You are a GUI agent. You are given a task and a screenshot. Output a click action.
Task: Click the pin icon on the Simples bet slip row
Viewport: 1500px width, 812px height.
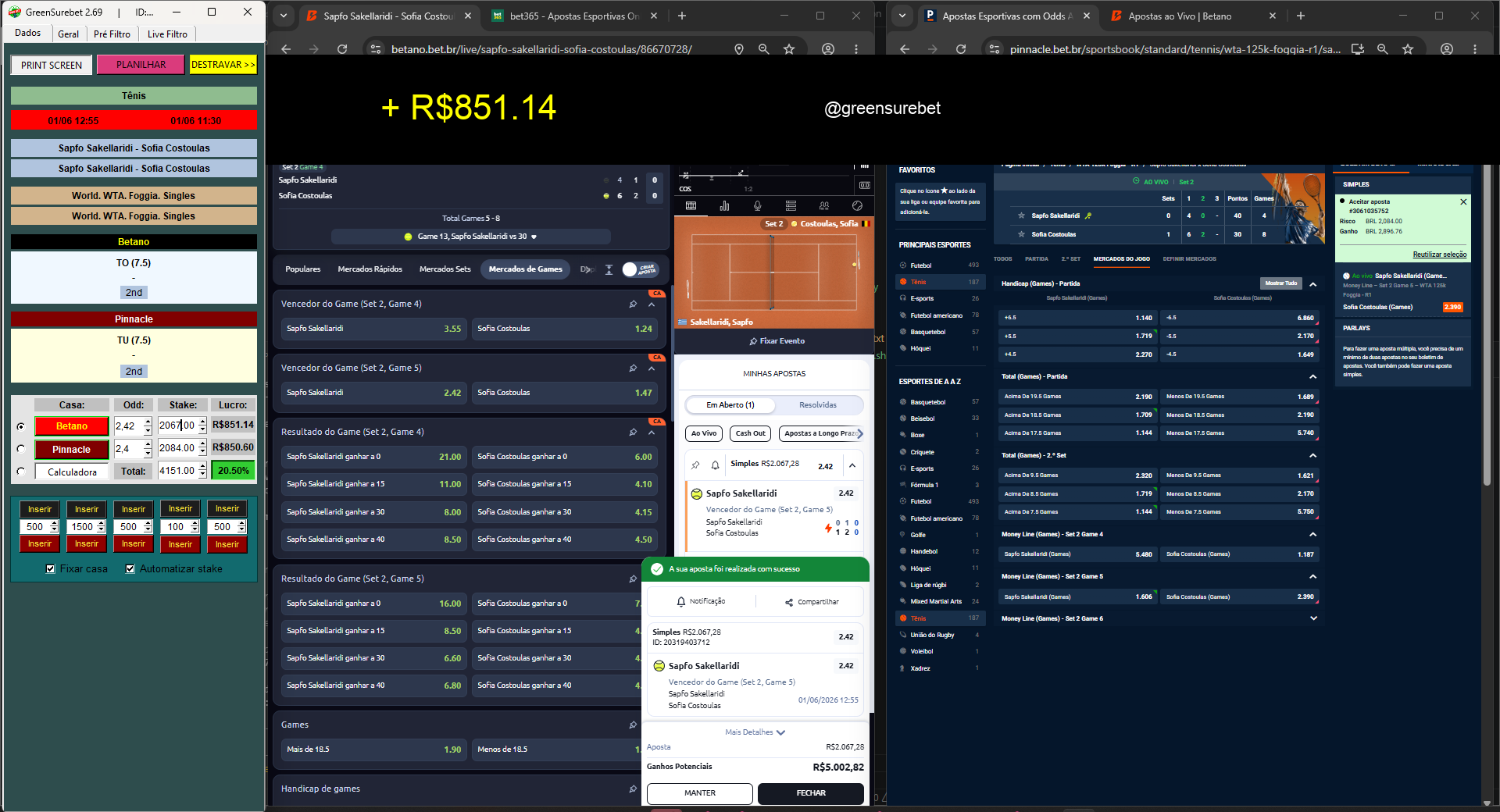point(695,465)
